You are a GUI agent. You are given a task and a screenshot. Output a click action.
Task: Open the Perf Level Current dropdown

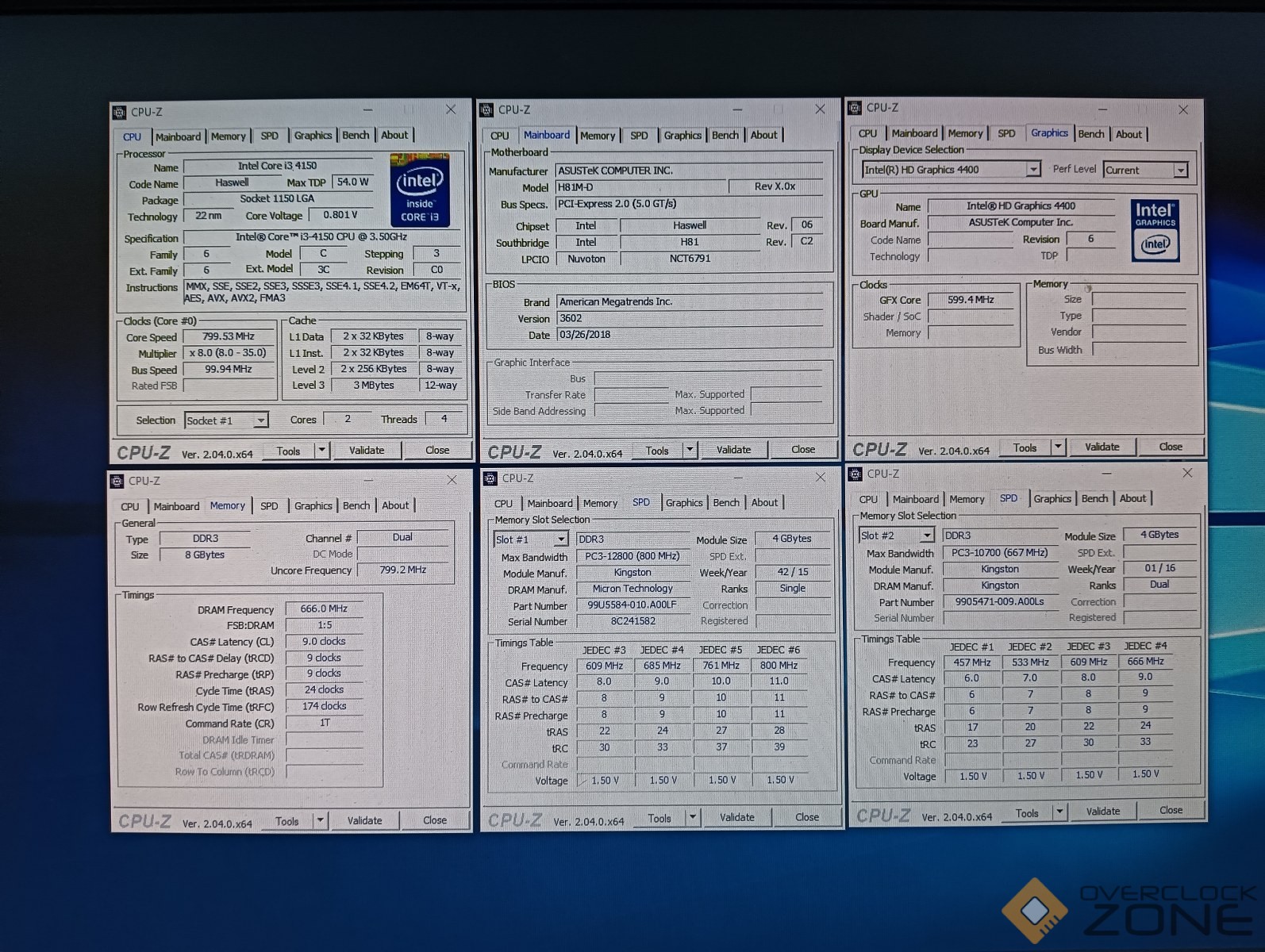point(1180,171)
